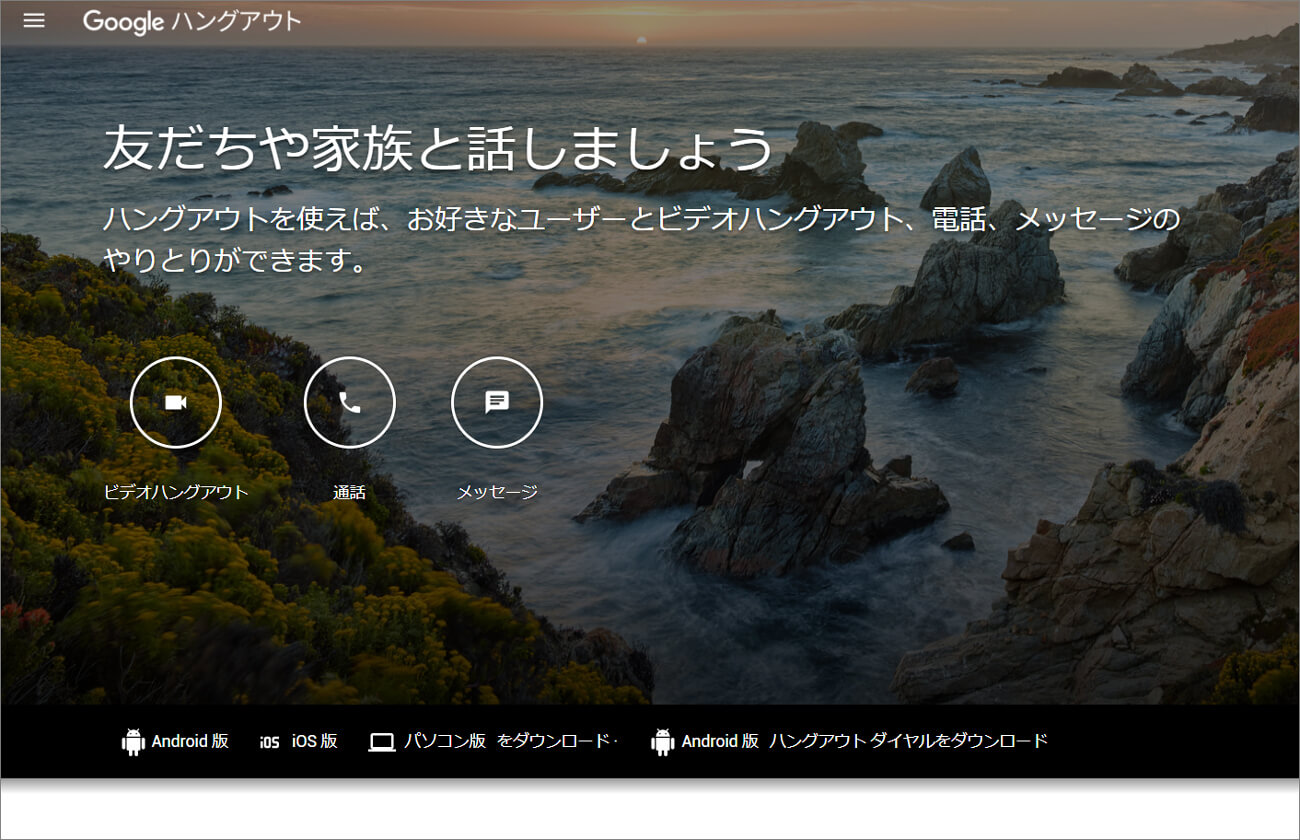The height and width of the screenshot is (840, 1300).
Task: Click the laptop icon in footer
Action: 382,742
